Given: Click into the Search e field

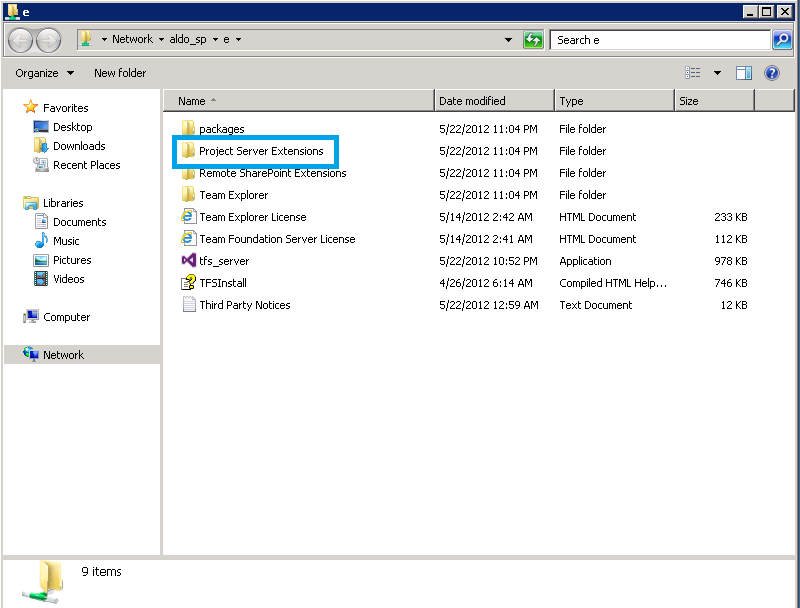Looking at the screenshot, I should pos(660,40).
